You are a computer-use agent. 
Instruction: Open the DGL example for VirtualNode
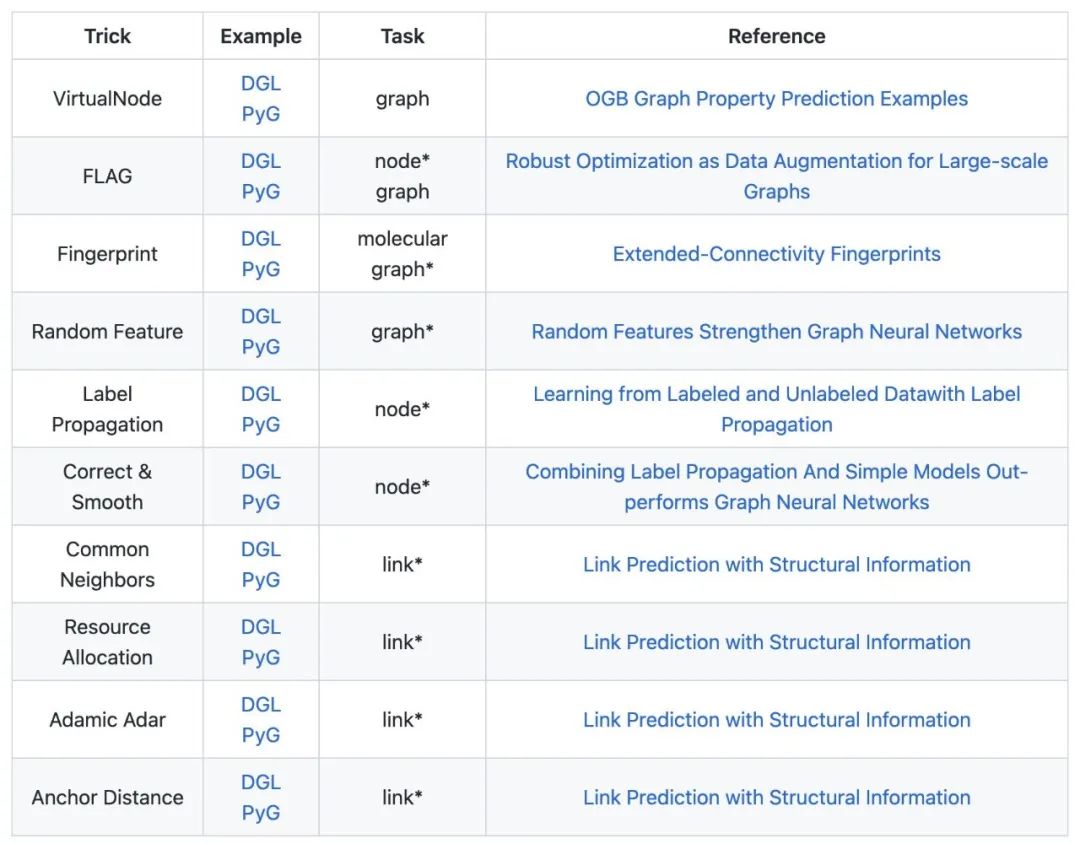coord(260,84)
